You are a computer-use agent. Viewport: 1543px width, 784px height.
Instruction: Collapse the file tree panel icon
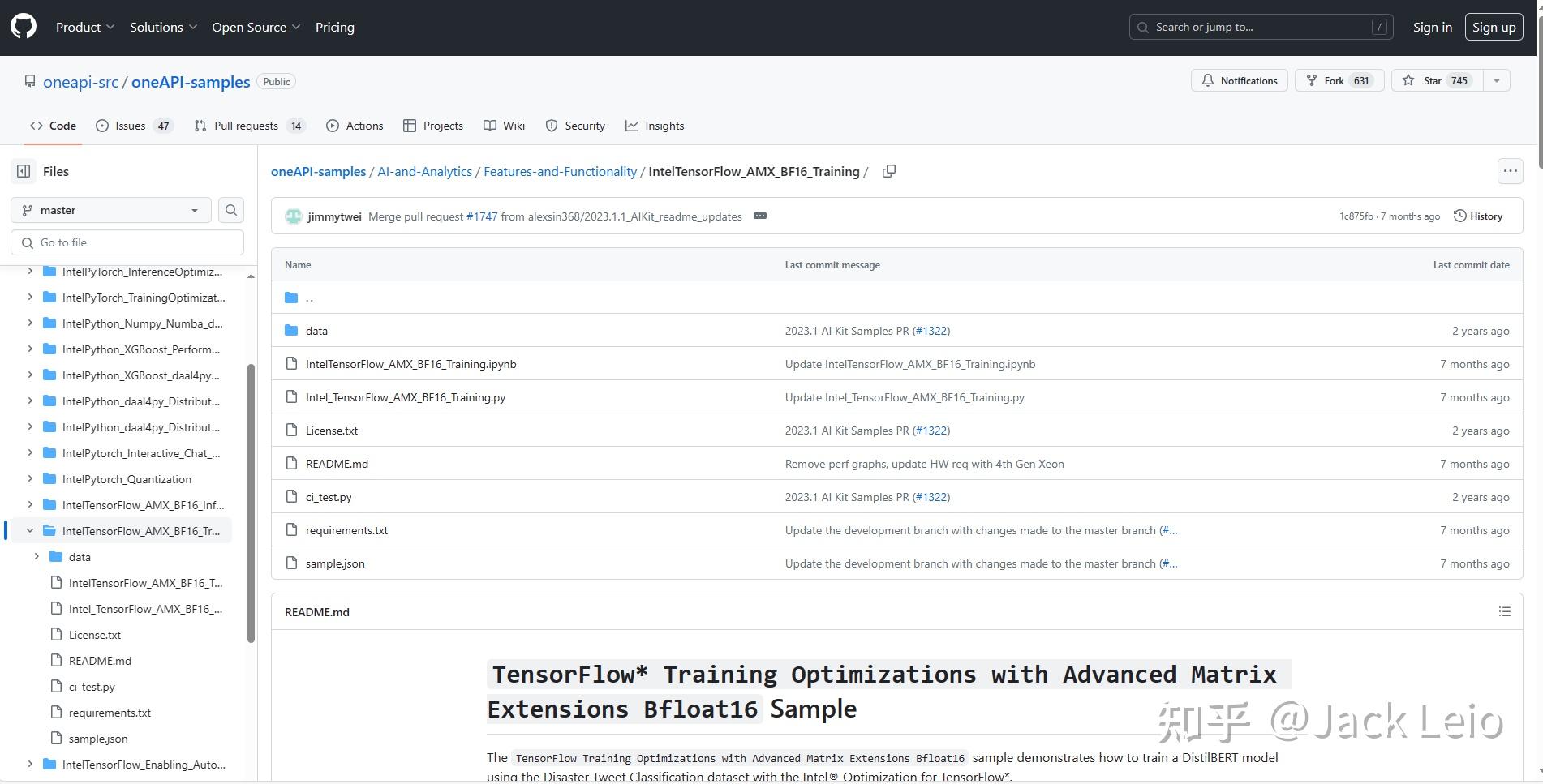[24, 171]
